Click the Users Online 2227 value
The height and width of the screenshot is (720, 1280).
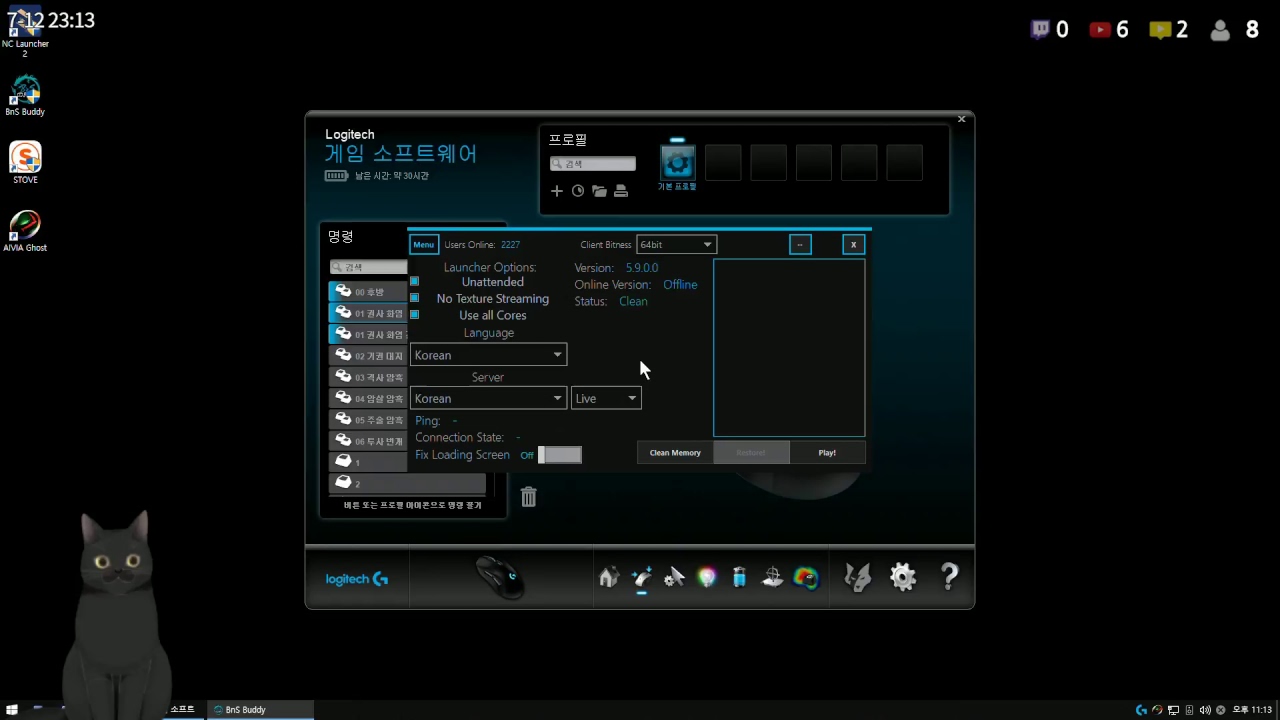click(x=510, y=245)
